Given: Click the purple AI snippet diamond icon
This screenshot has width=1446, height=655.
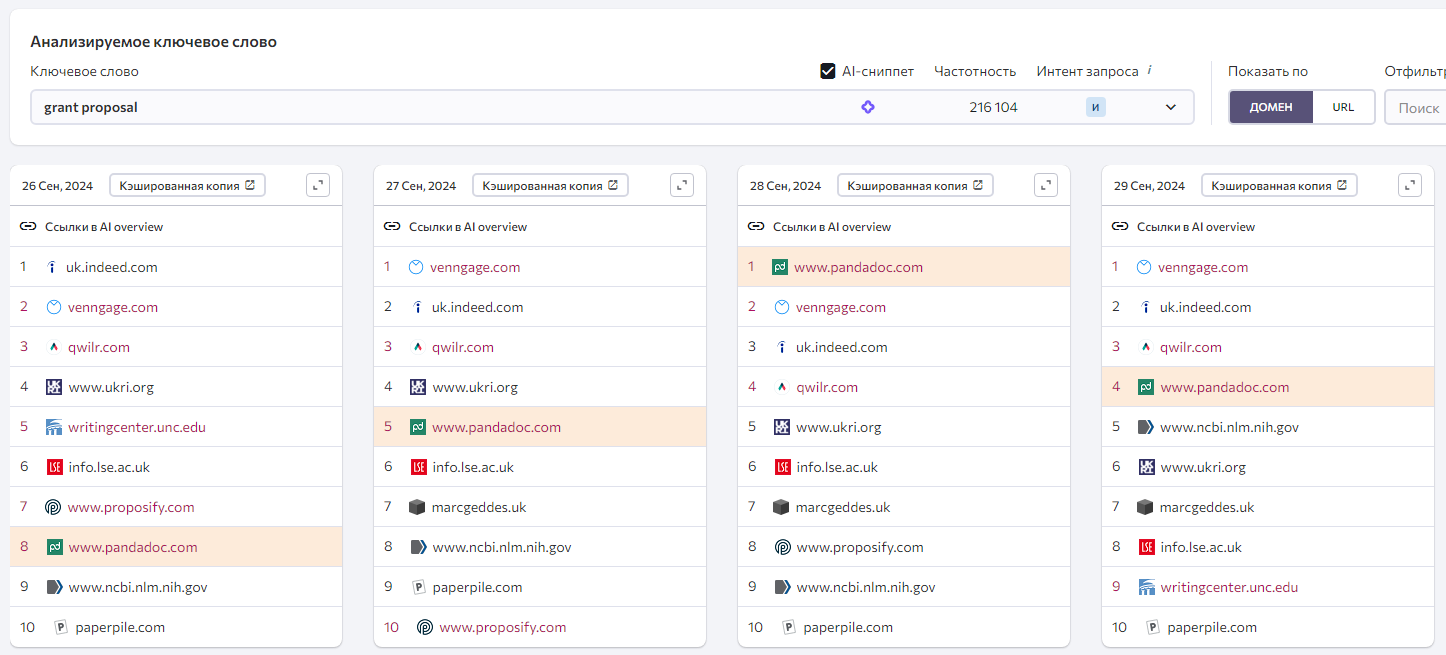Looking at the screenshot, I should [868, 107].
